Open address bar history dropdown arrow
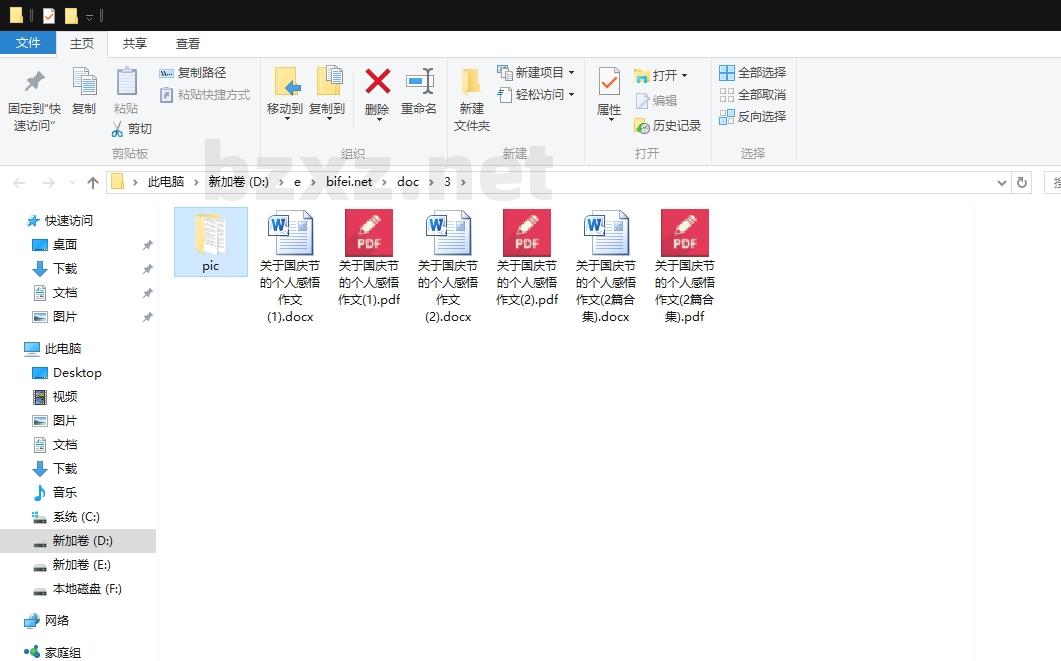The image size is (1061, 661). tap(1002, 183)
